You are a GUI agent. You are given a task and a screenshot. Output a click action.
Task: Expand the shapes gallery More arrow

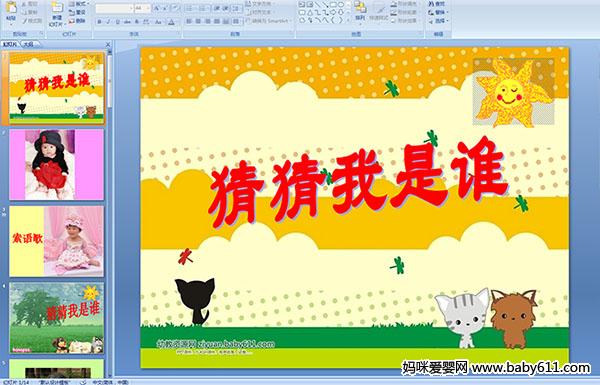click(x=348, y=20)
